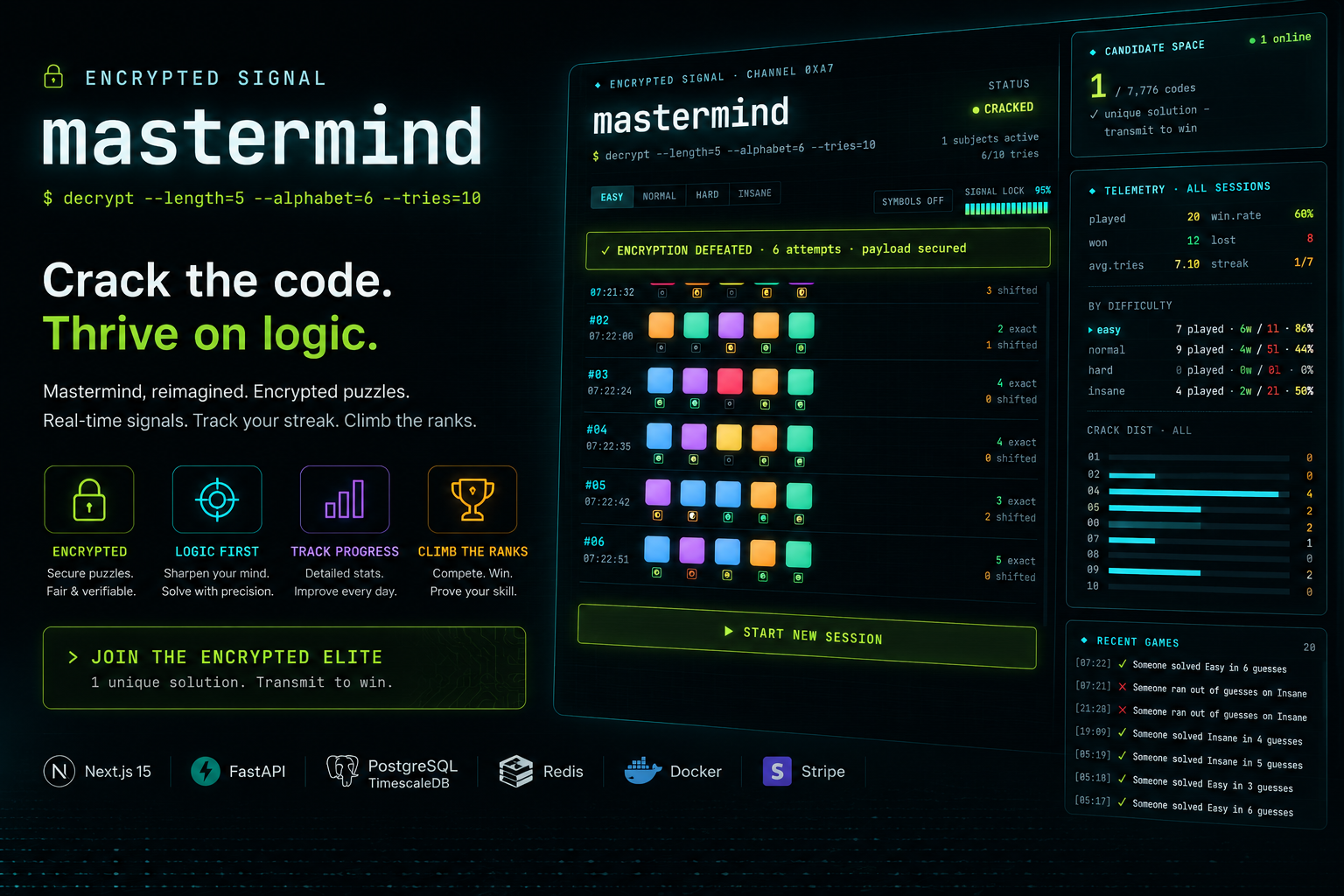Click the diamond icon beside TELEMETRY

1092,191
